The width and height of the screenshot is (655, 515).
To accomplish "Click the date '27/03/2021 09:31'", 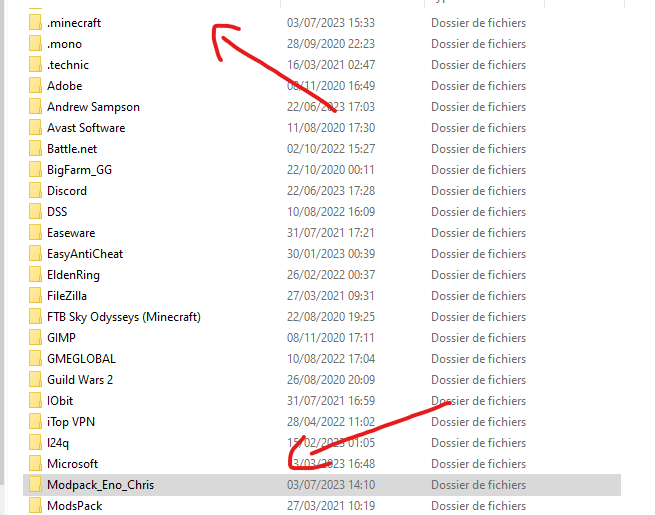I will (331, 296).
